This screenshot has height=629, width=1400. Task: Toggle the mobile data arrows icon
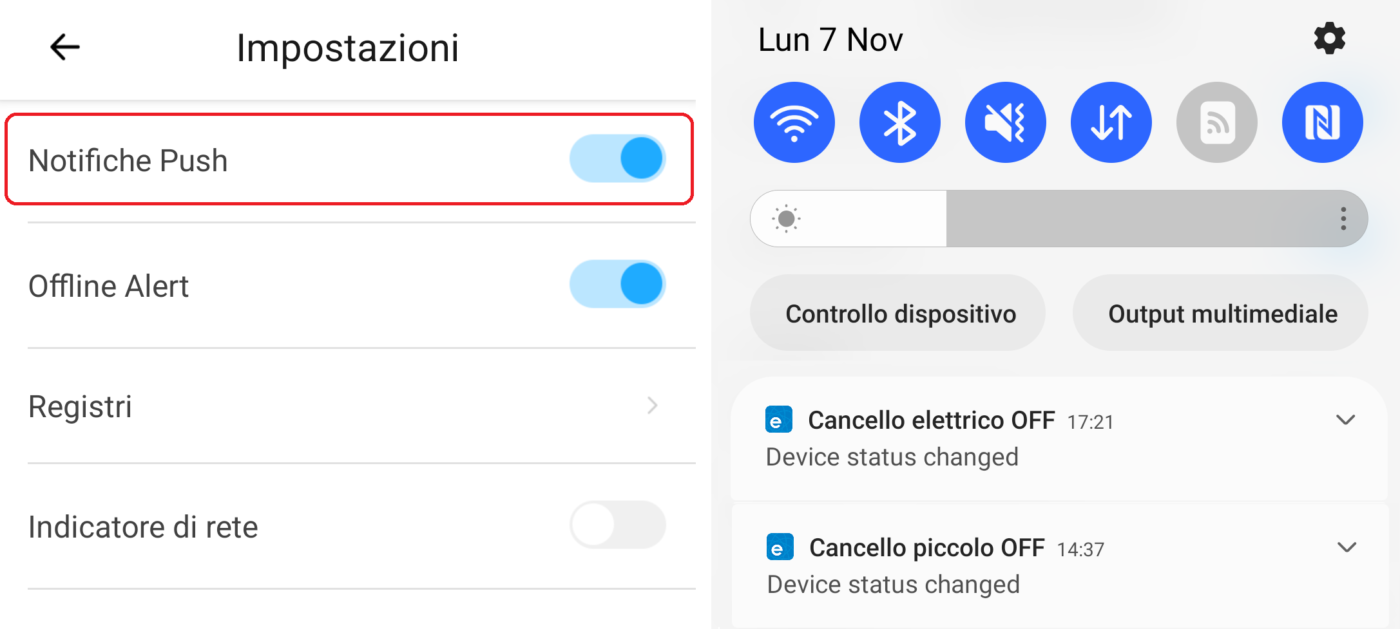click(1111, 122)
